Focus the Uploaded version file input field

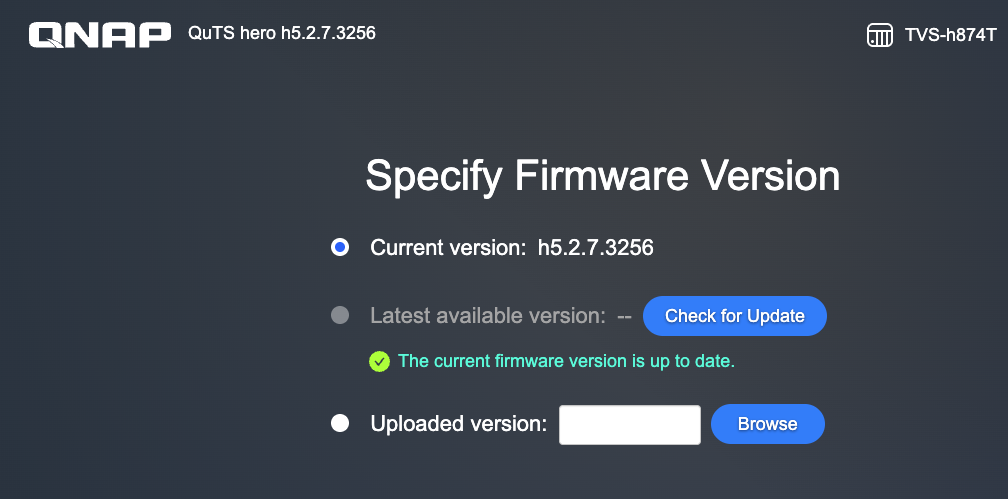[629, 424]
